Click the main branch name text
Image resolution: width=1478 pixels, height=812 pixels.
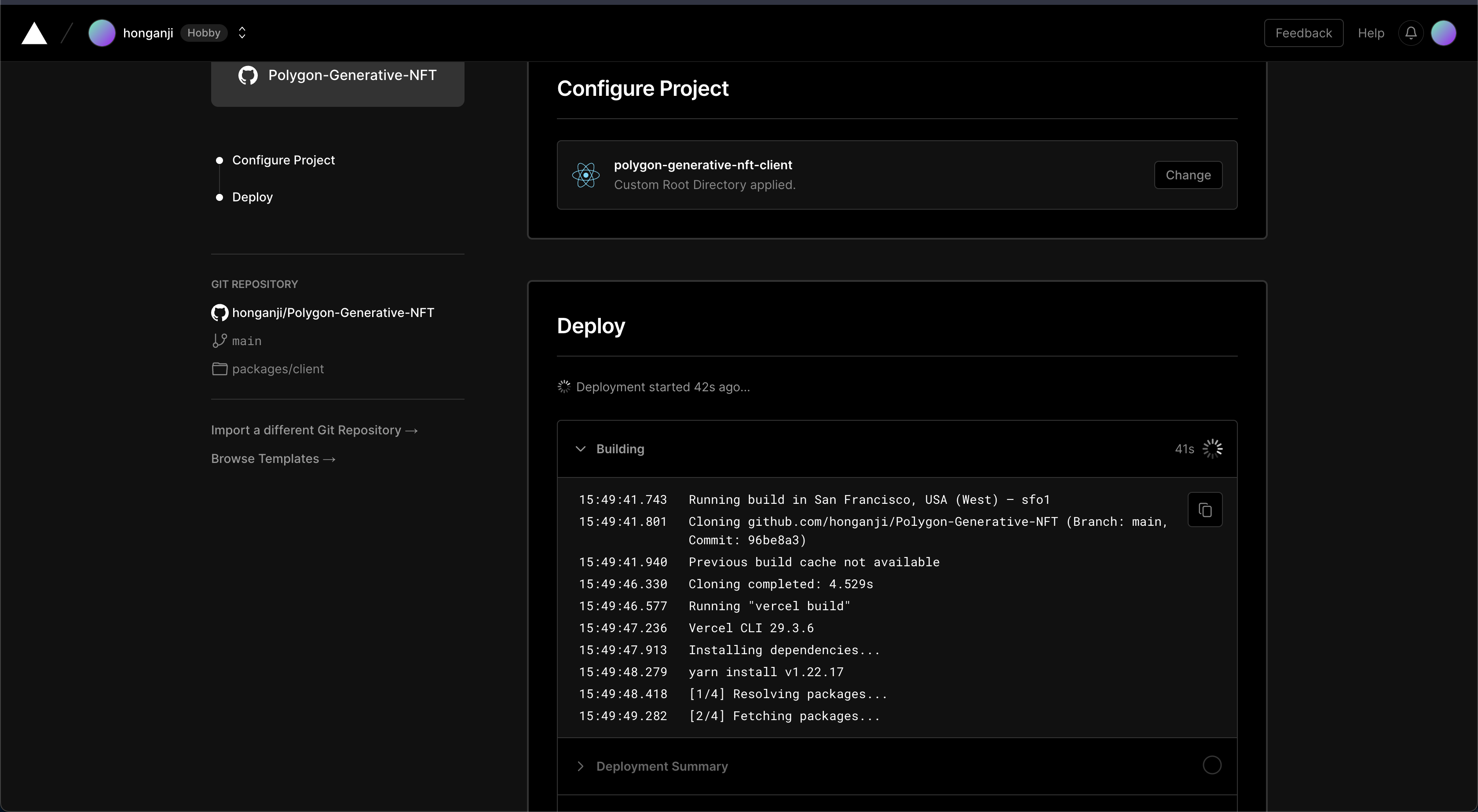247,341
